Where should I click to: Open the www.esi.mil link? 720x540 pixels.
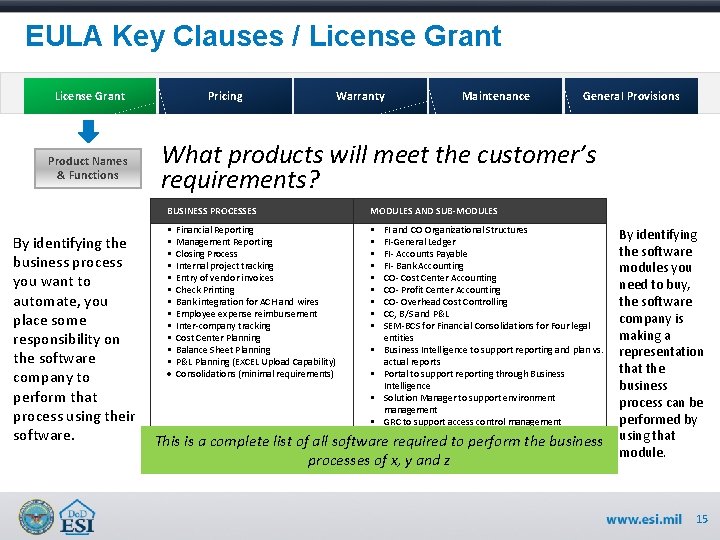click(x=644, y=519)
